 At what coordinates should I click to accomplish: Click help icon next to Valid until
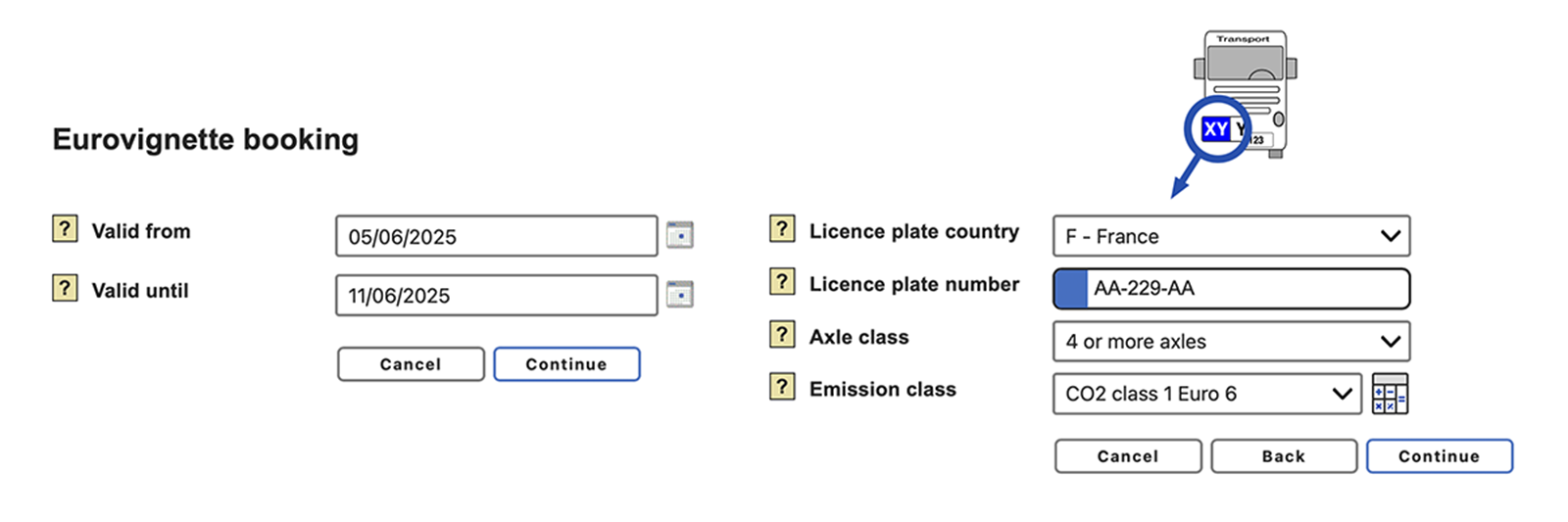pyautogui.click(x=65, y=288)
